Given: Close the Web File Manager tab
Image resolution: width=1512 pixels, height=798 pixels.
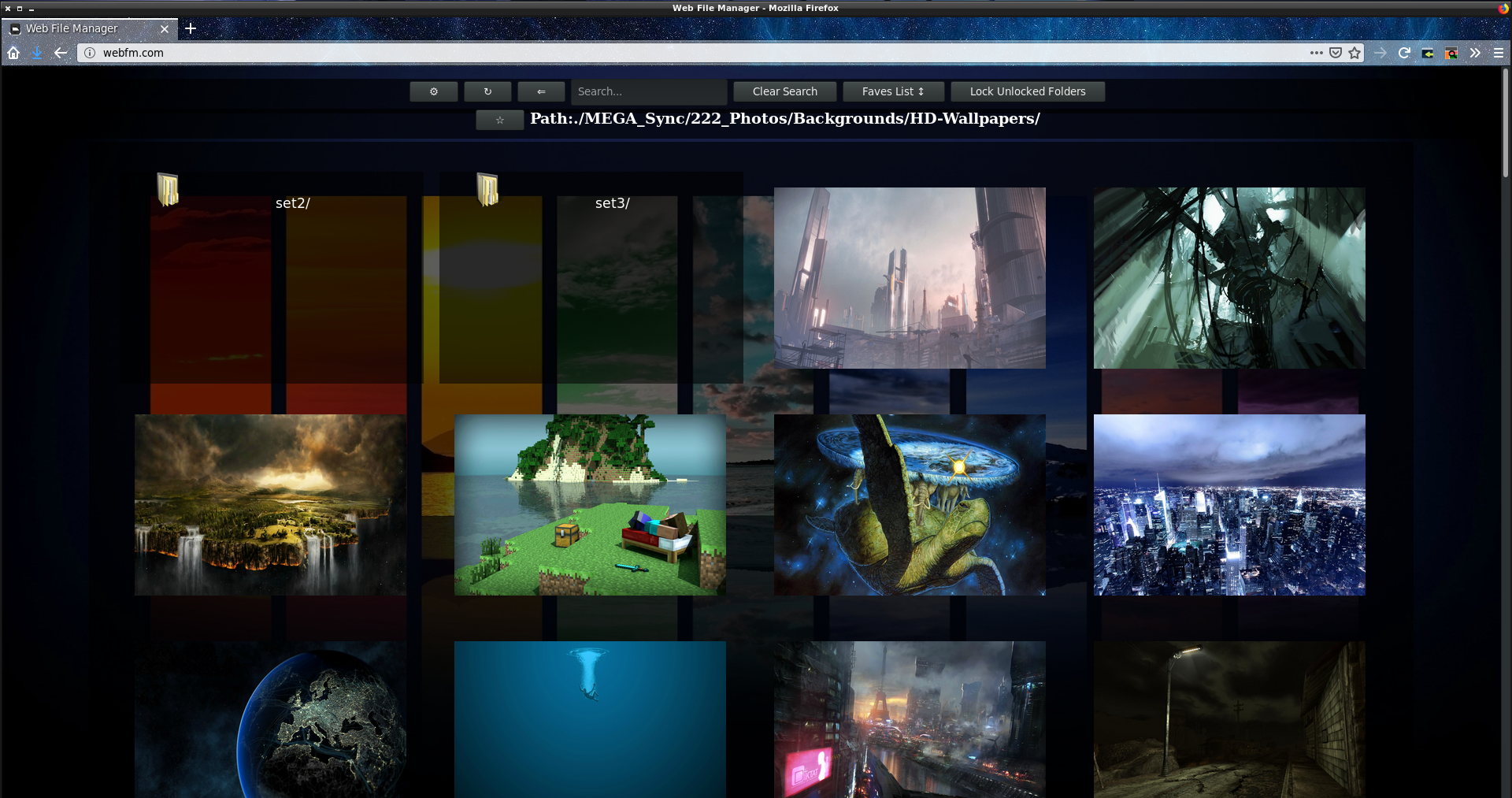Looking at the screenshot, I should pos(164,29).
